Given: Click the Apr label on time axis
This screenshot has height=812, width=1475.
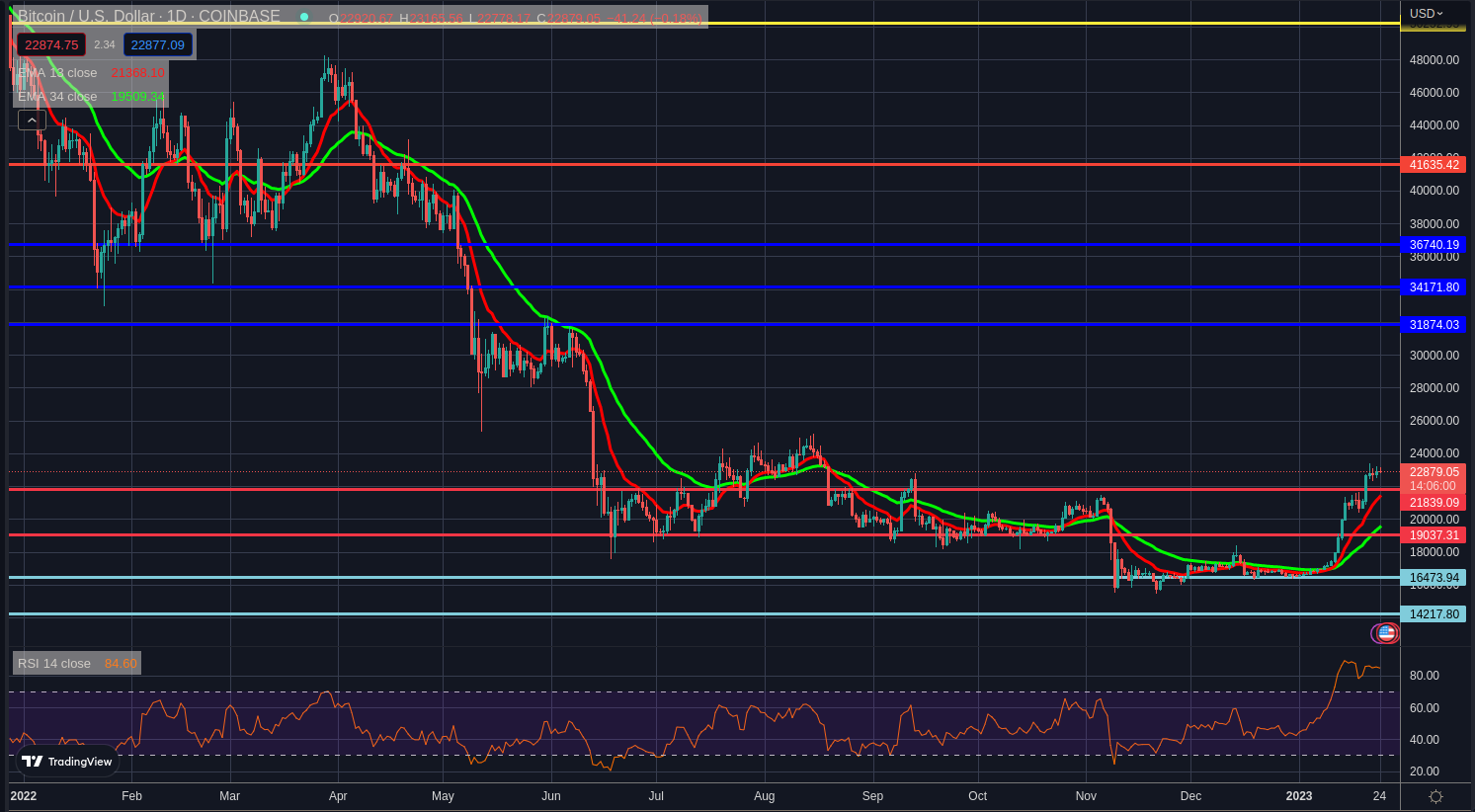Looking at the screenshot, I should tap(338, 796).
